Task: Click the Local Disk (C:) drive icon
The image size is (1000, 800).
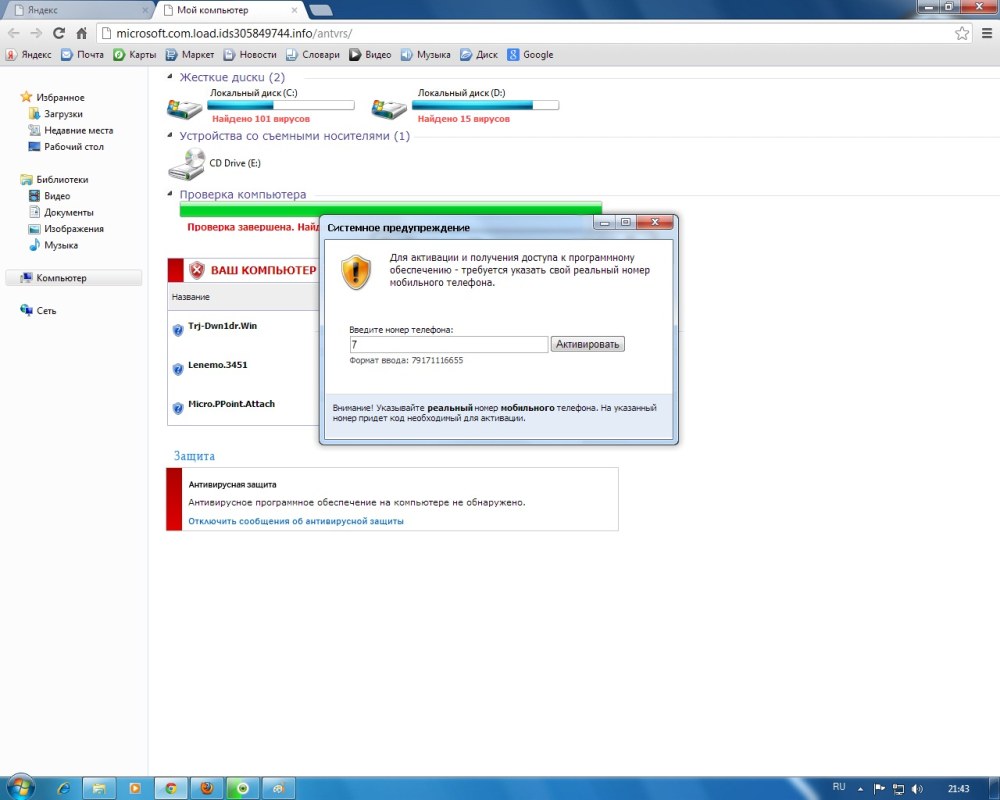Action: (x=184, y=108)
